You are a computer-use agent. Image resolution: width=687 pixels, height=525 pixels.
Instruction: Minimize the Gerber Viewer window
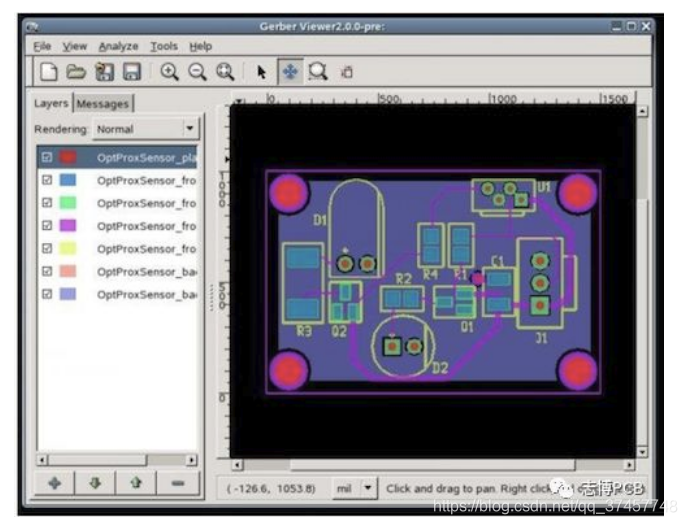point(616,26)
